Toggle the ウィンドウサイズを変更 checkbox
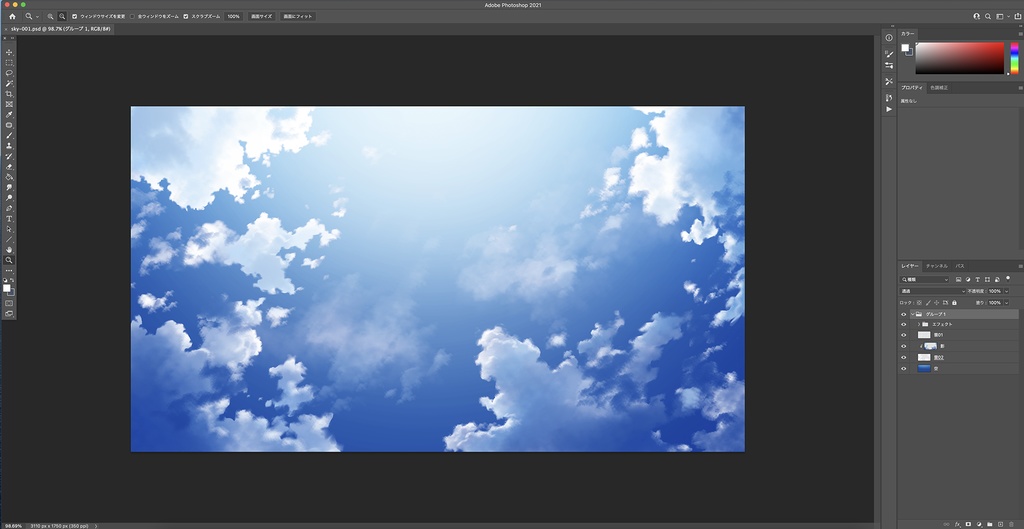1024x529 pixels. click(74, 16)
